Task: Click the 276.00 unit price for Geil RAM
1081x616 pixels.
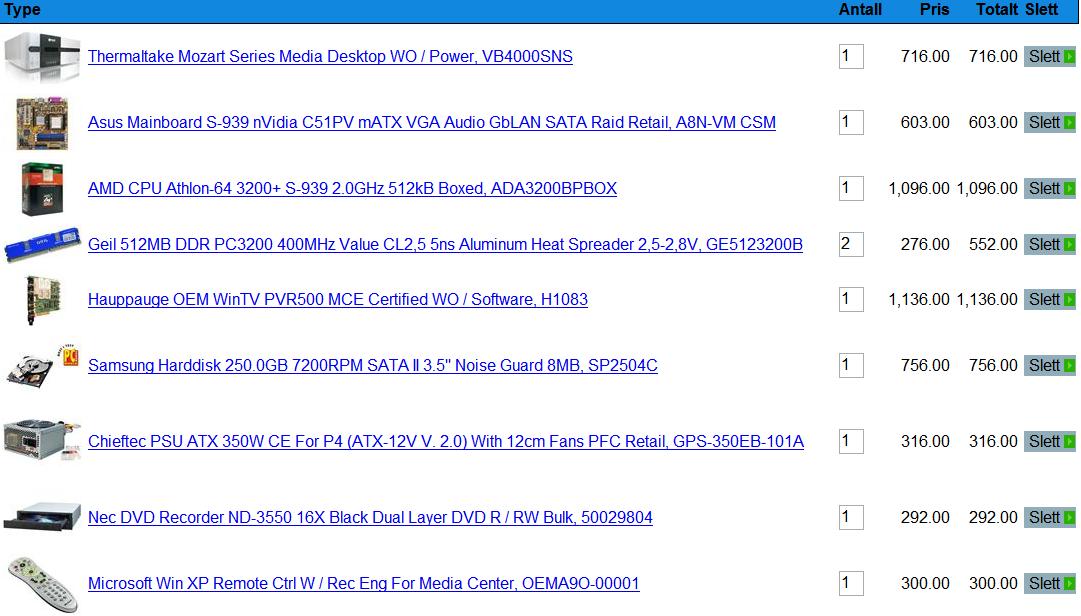Action: (925, 245)
